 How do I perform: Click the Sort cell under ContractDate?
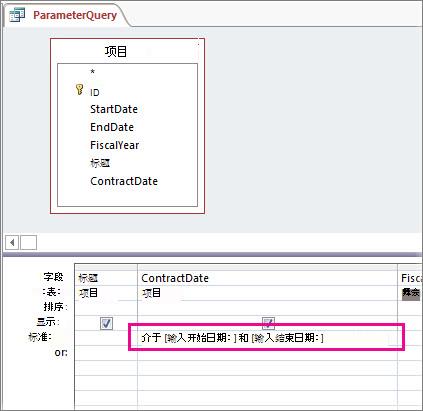(x=267, y=308)
